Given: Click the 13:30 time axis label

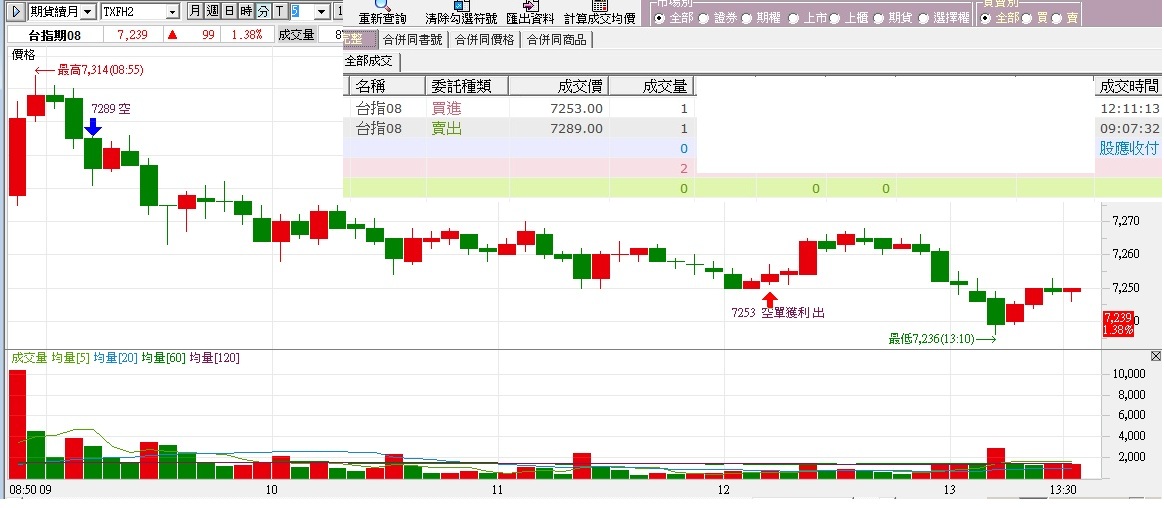Looking at the screenshot, I should click(1063, 490).
